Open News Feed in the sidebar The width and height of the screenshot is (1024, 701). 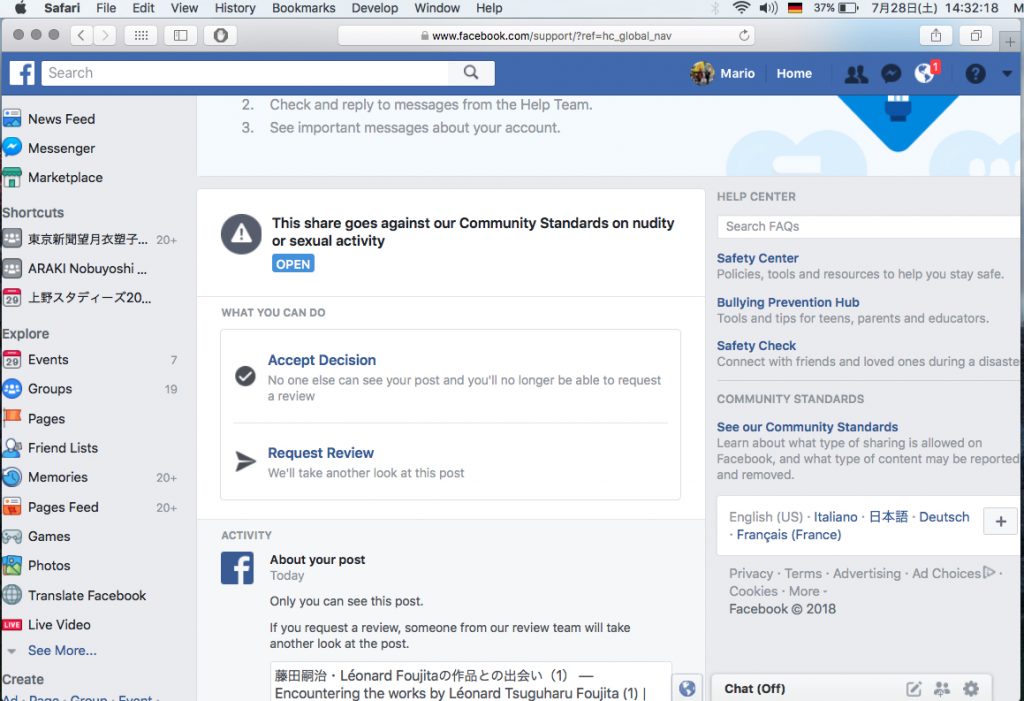[x=61, y=119]
